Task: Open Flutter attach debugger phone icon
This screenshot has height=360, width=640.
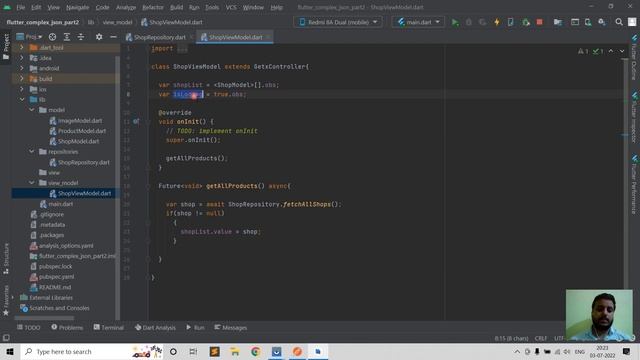Action: click(511, 22)
